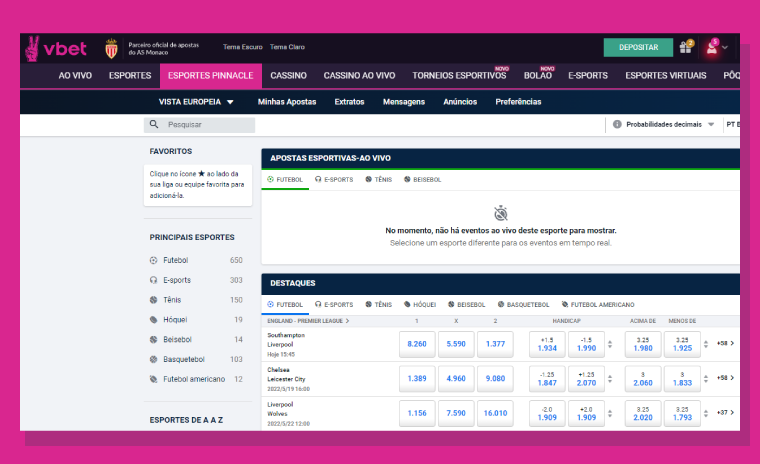Screen dimensions: 760x464
Task: Select Hóquei icon in sidebar
Action: [x=154, y=320]
